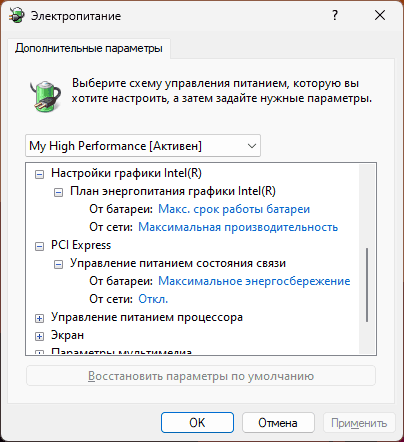Click the green battery plug icon

point(45,96)
